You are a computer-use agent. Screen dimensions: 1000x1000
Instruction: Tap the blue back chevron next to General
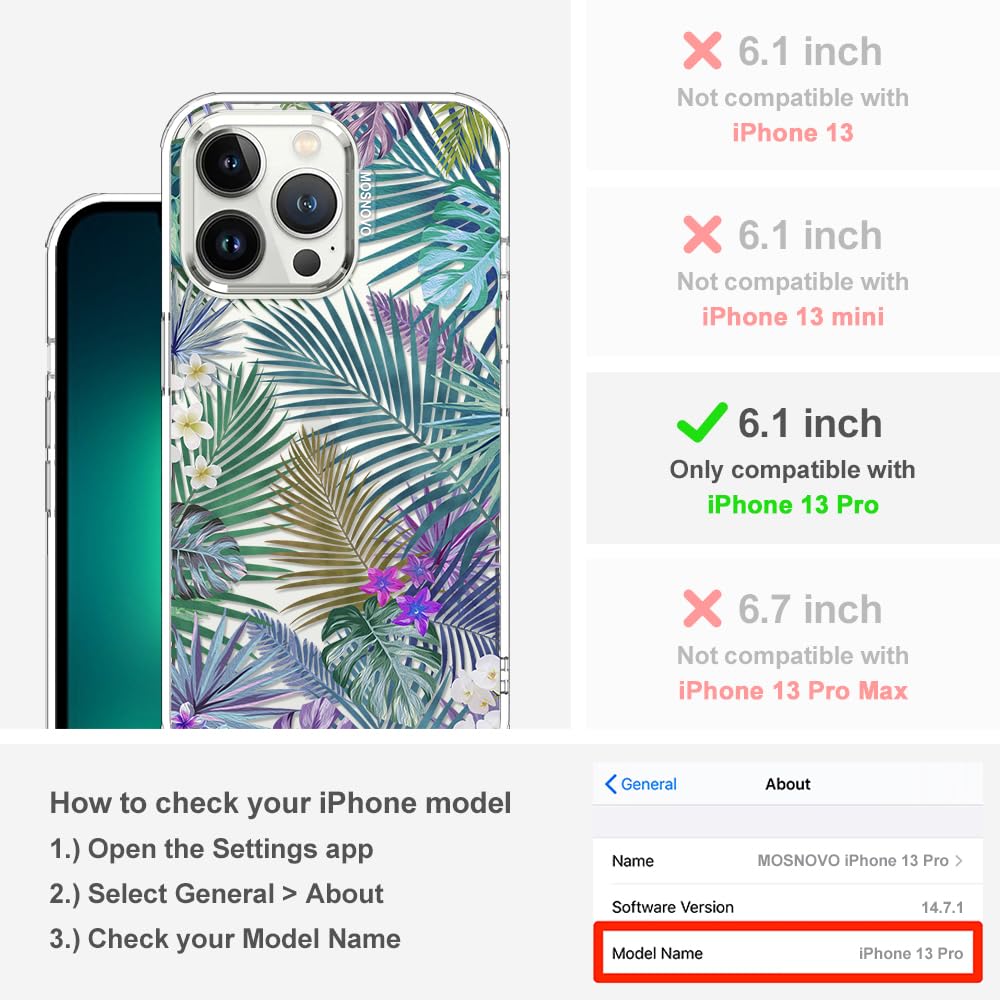610,784
